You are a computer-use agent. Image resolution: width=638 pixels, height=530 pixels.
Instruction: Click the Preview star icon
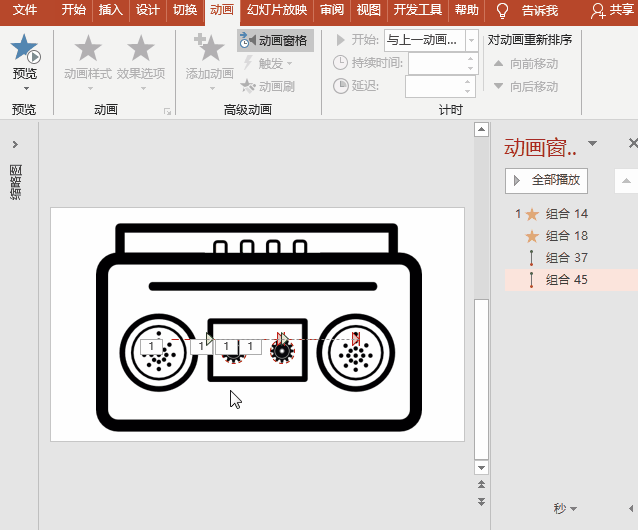tap(26, 49)
